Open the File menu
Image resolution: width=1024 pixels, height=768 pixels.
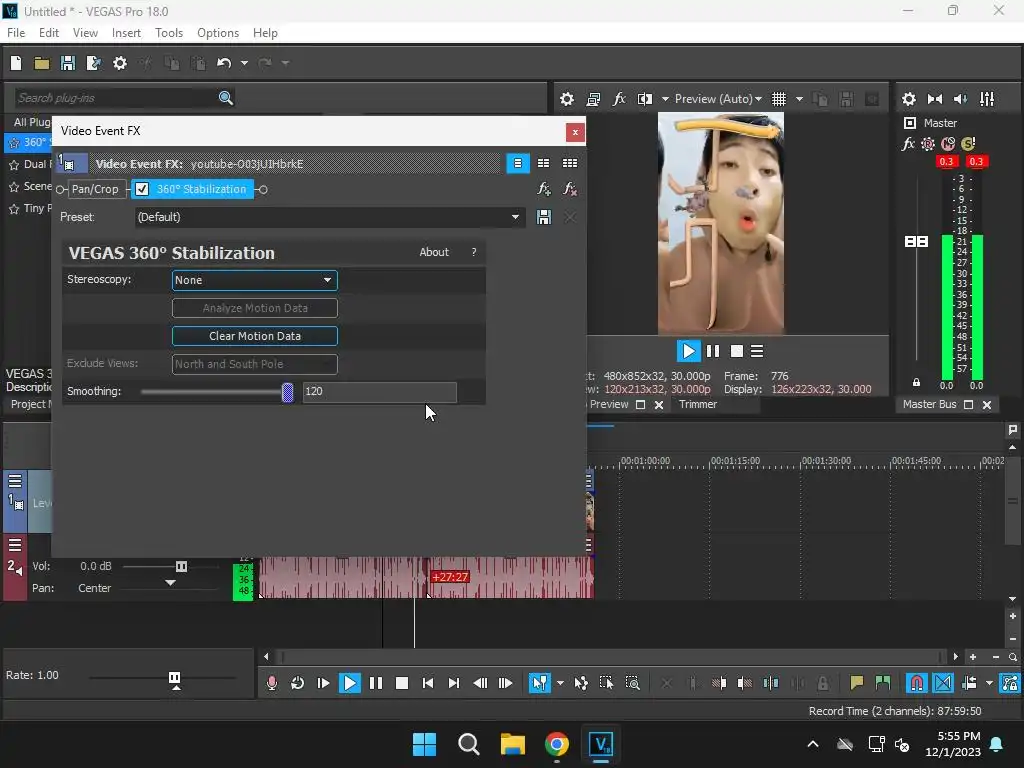[x=16, y=33]
